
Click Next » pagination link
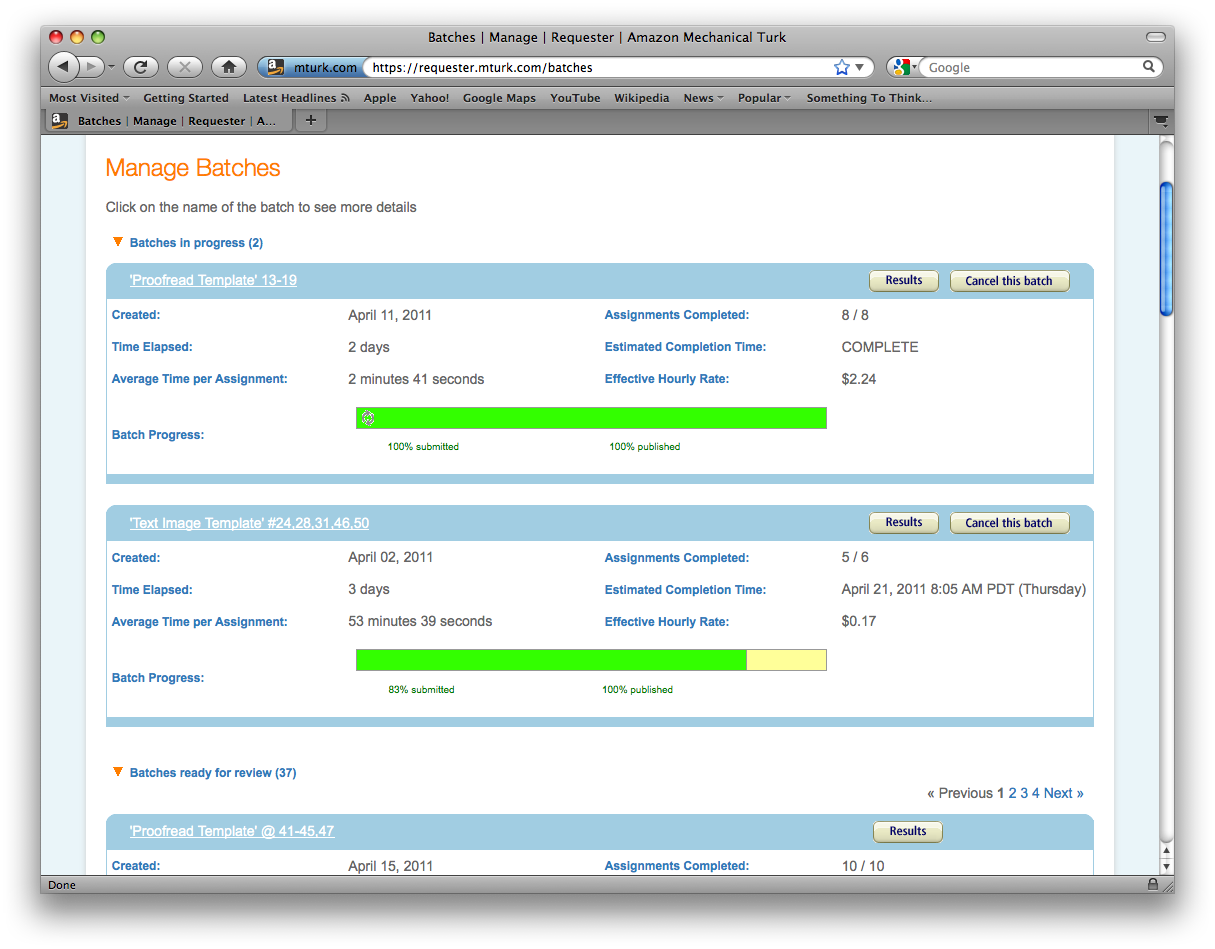click(x=1064, y=793)
